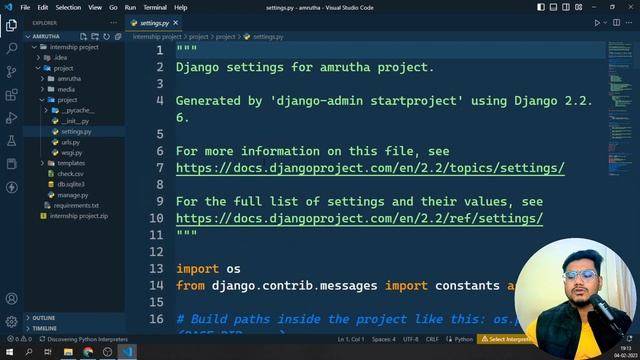Open the Manage gear icon
640x360 pixels.
[x=11, y=322]
